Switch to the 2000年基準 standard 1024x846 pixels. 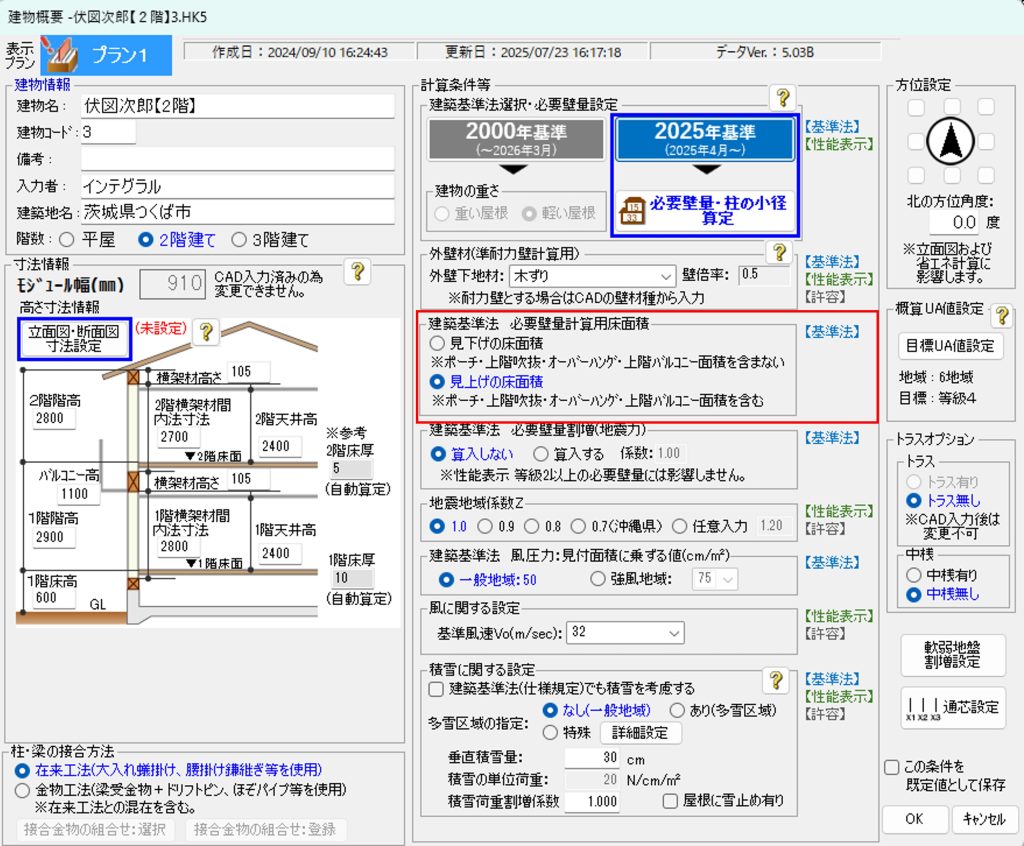point(516,139)
